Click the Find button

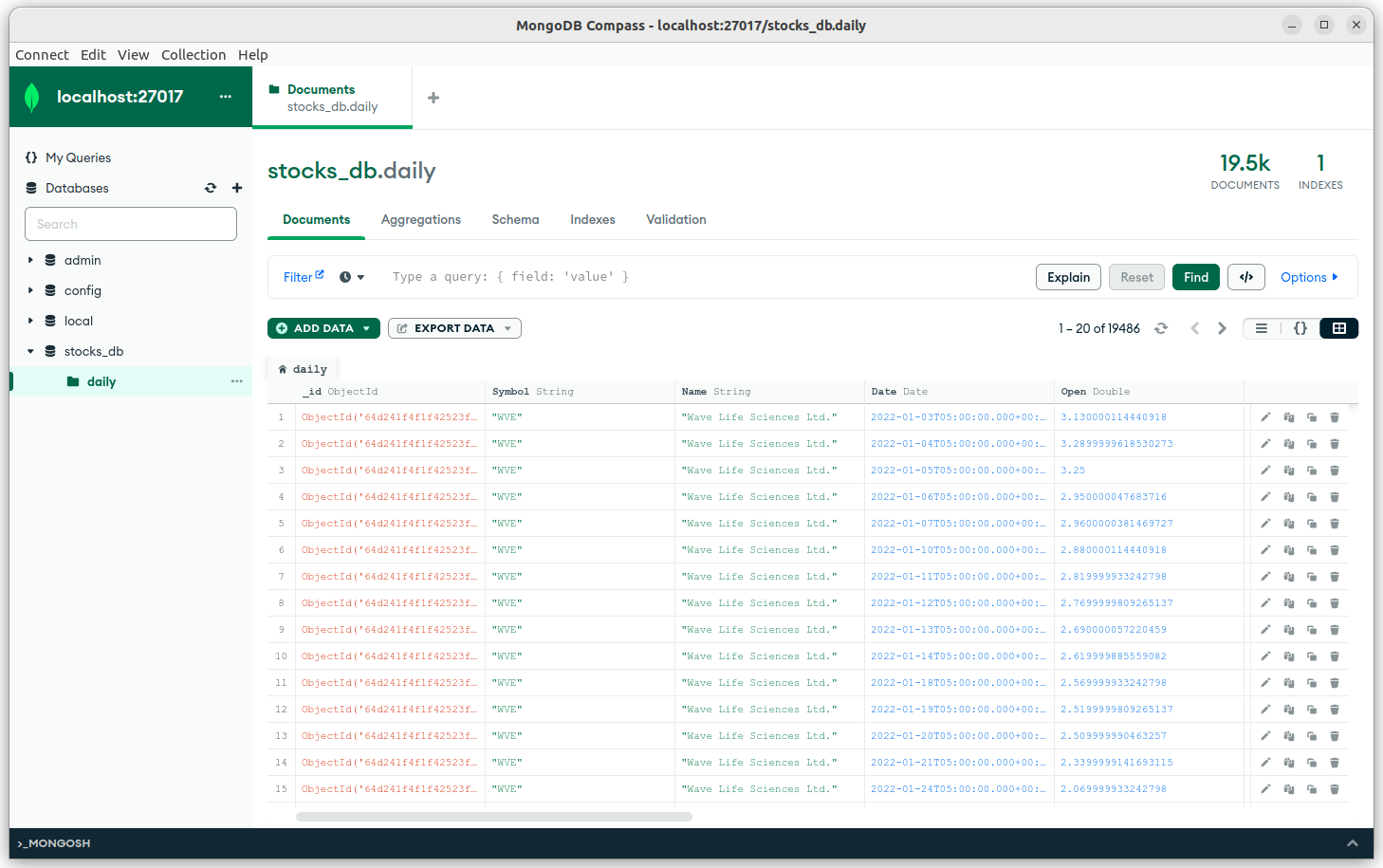click(x=1196, y=277)
